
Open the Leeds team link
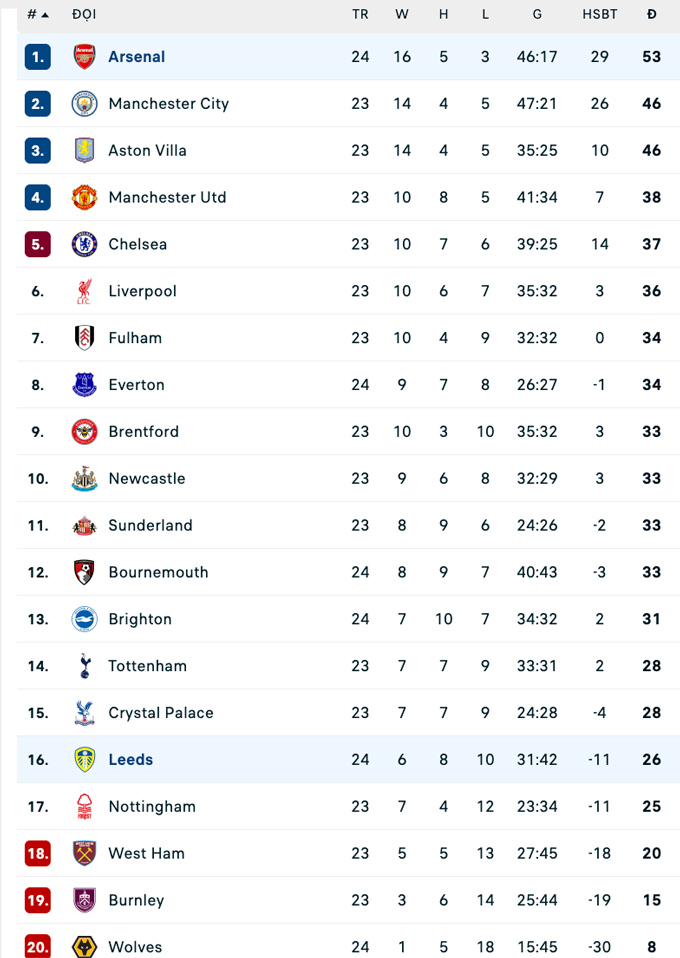point(130,760)
